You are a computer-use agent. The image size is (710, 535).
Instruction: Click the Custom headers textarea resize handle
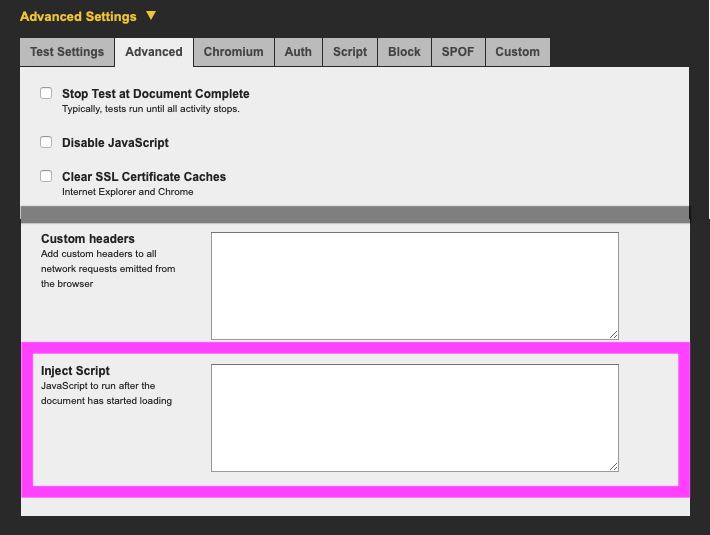613,334
